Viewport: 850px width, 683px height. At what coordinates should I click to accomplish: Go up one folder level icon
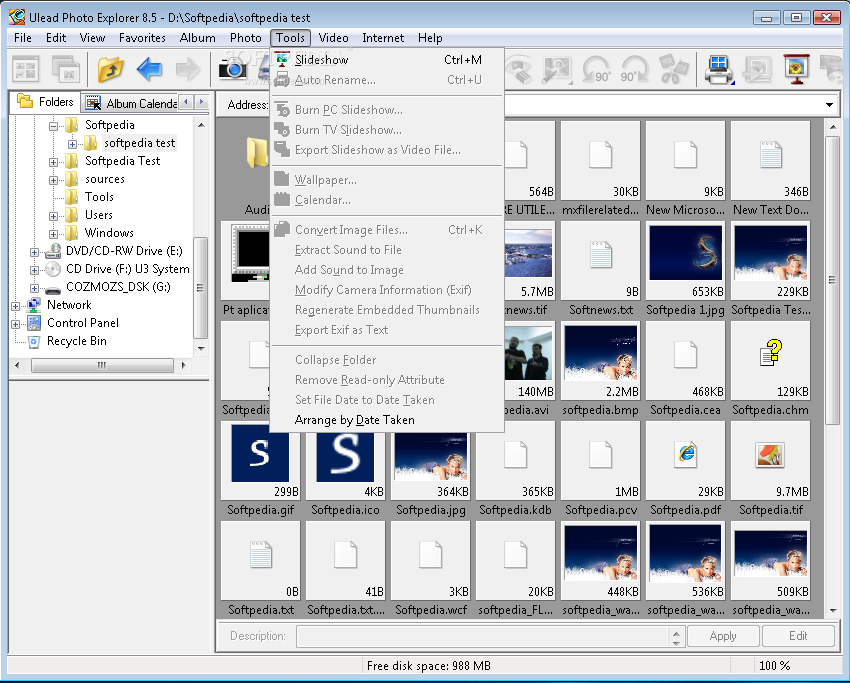[111, 69]
